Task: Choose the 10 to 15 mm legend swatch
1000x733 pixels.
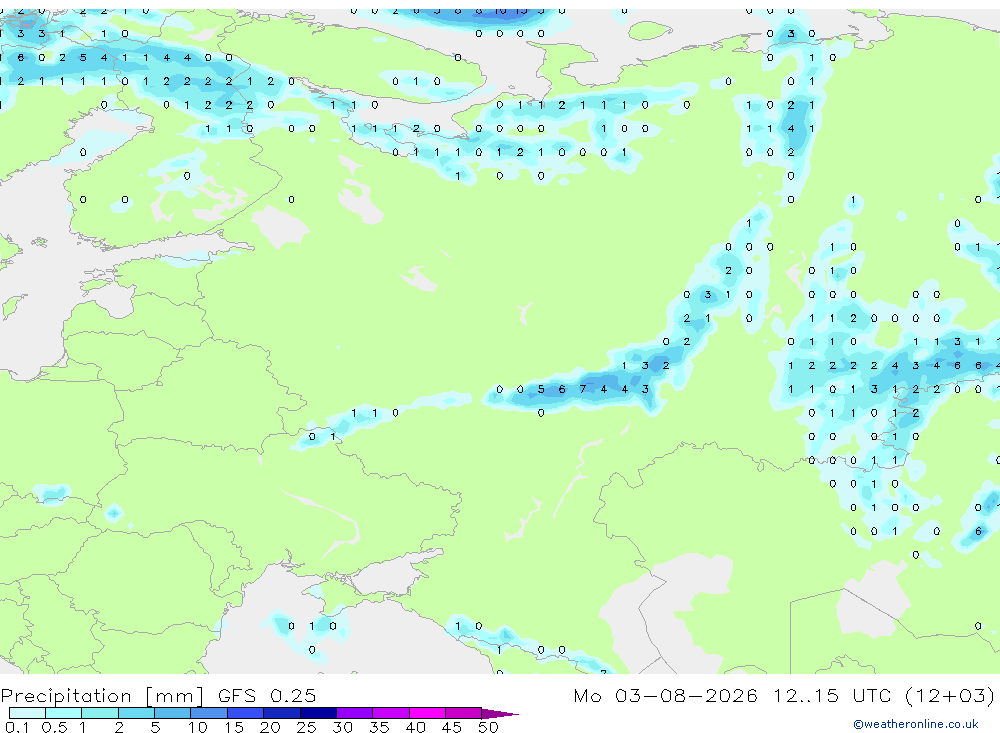Action: pyautogui.click(x=209, y=713)
